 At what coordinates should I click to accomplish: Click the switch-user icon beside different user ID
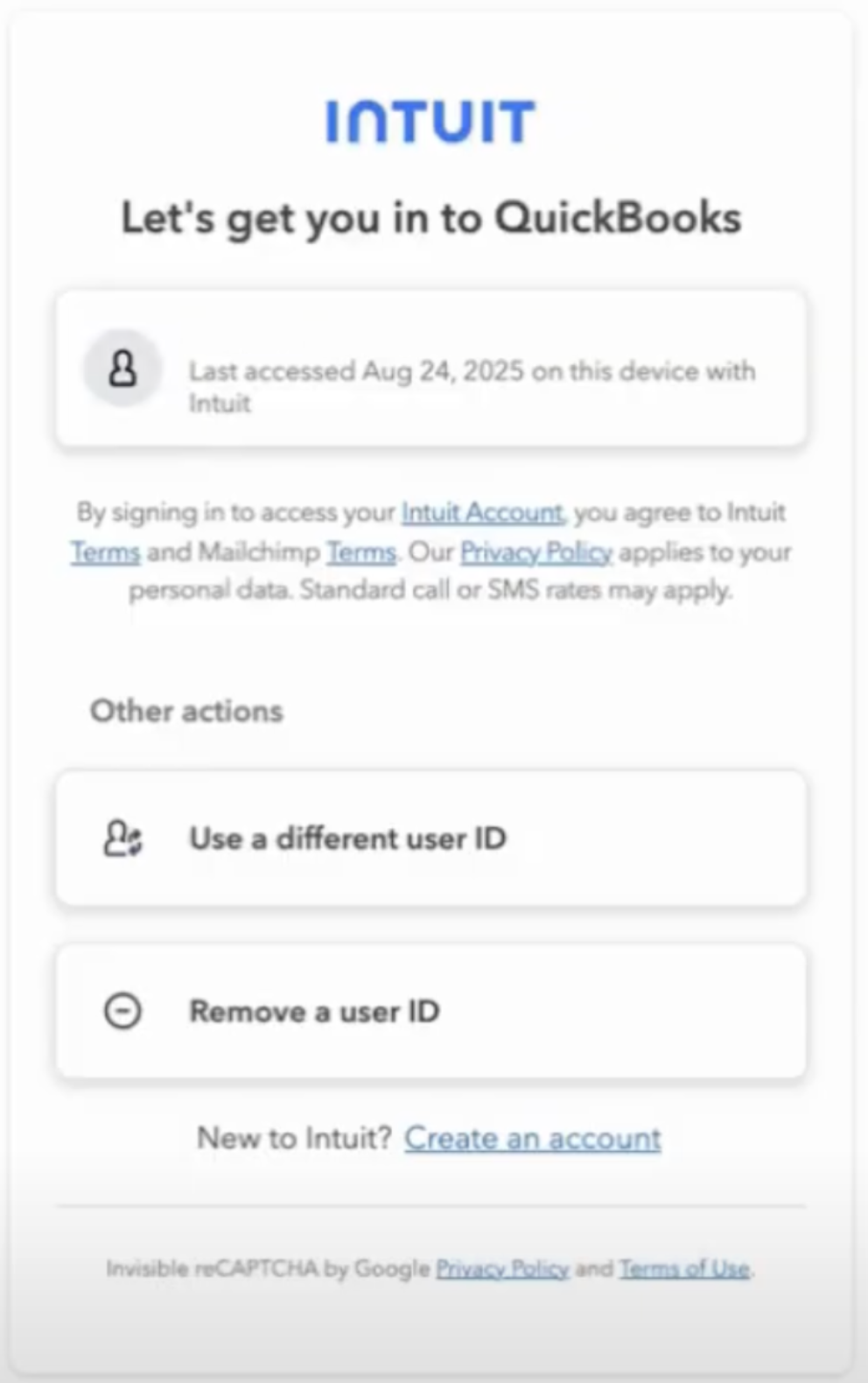[122, 838]
